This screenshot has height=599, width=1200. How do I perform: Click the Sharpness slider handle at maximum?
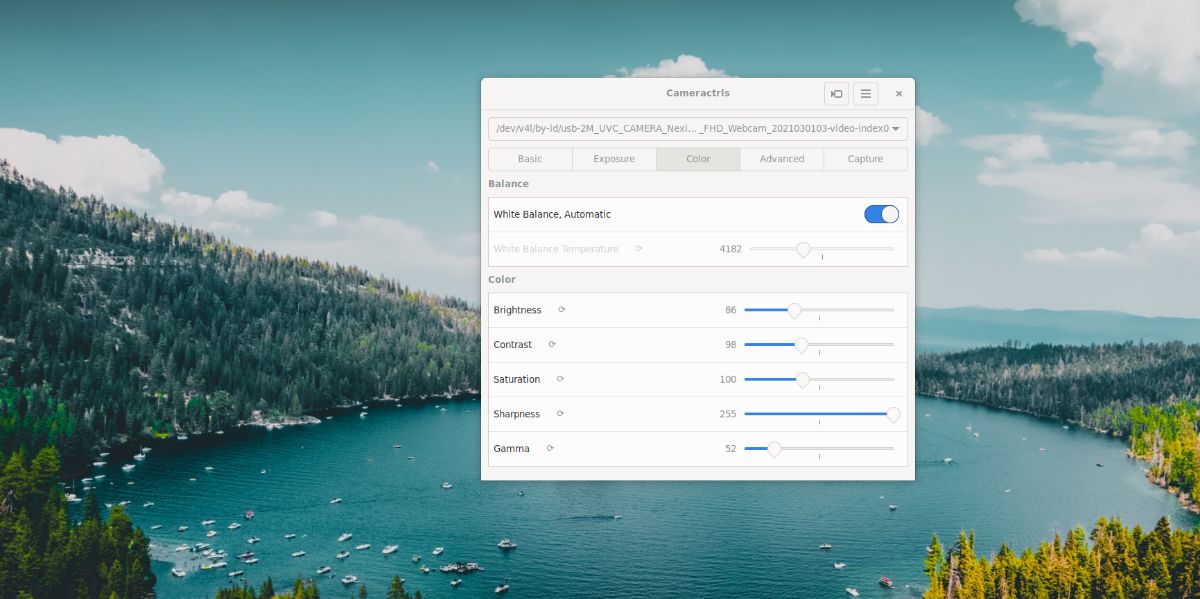893,414
